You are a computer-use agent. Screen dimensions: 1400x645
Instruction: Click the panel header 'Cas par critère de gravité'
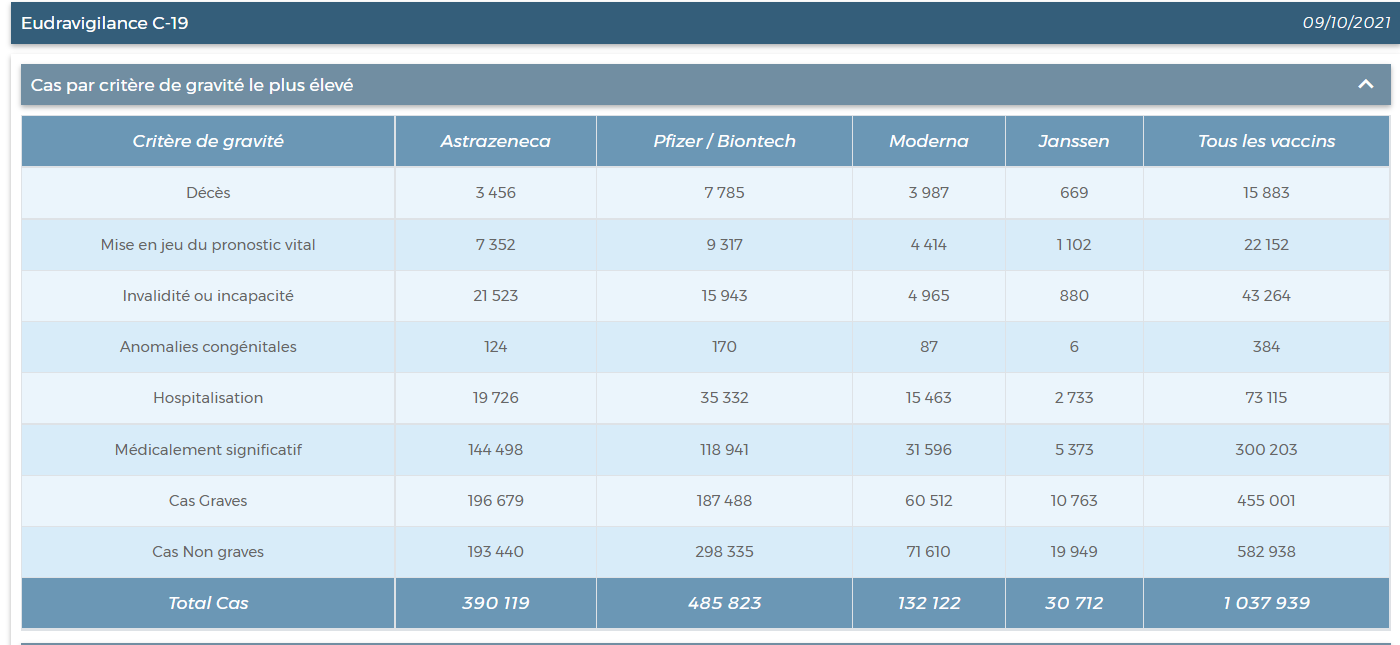pyautogui.click(x=192, y=86)
